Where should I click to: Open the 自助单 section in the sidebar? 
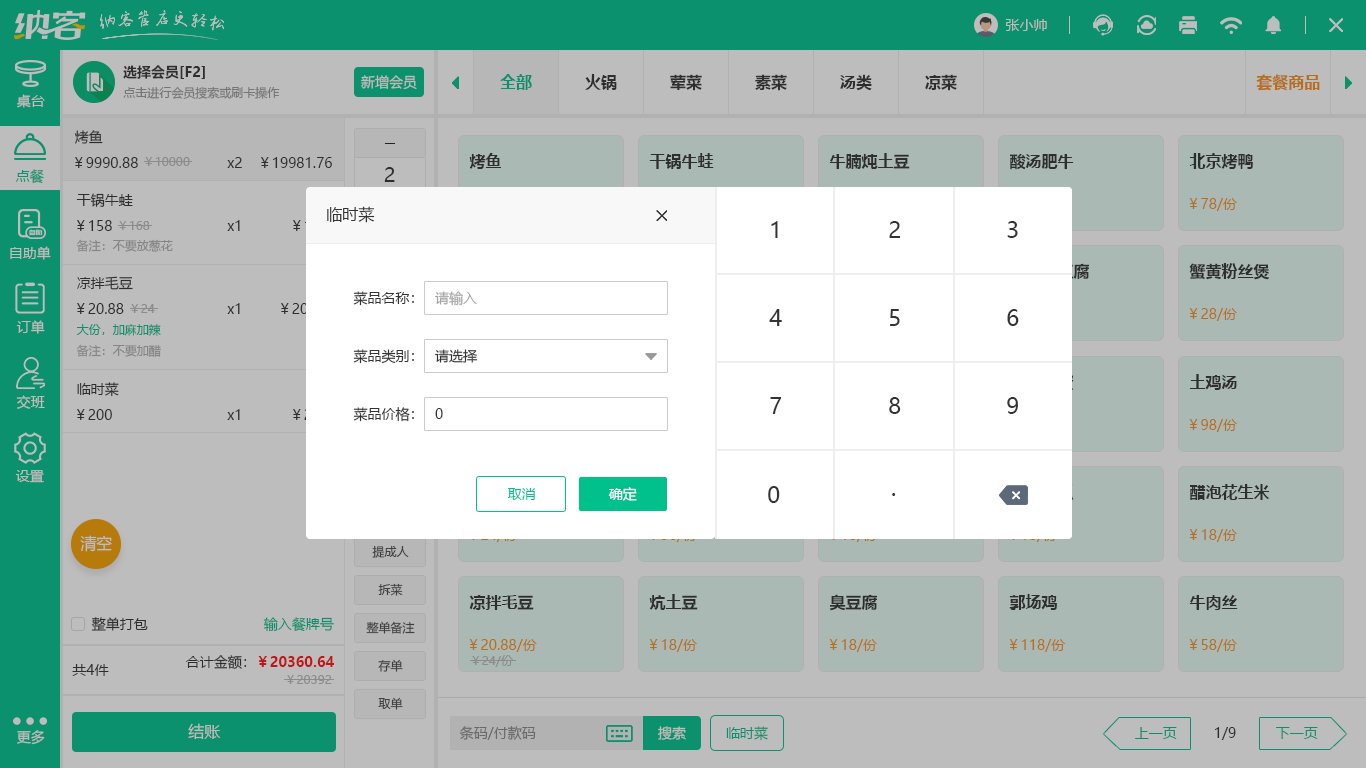click(30, 232)
